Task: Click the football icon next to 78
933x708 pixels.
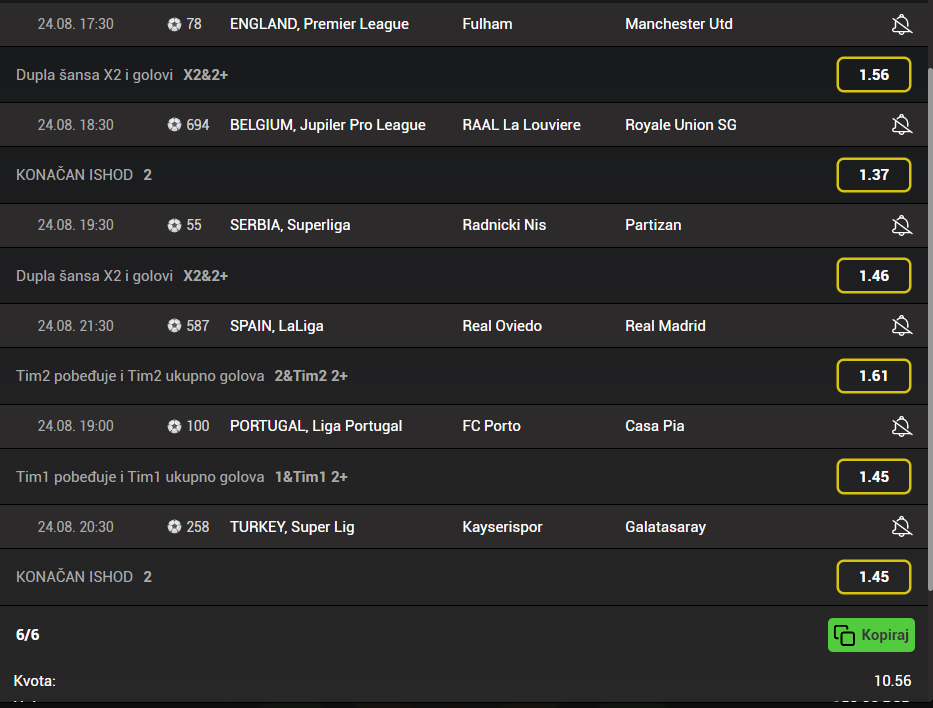Action: click(x=175, y=24)
